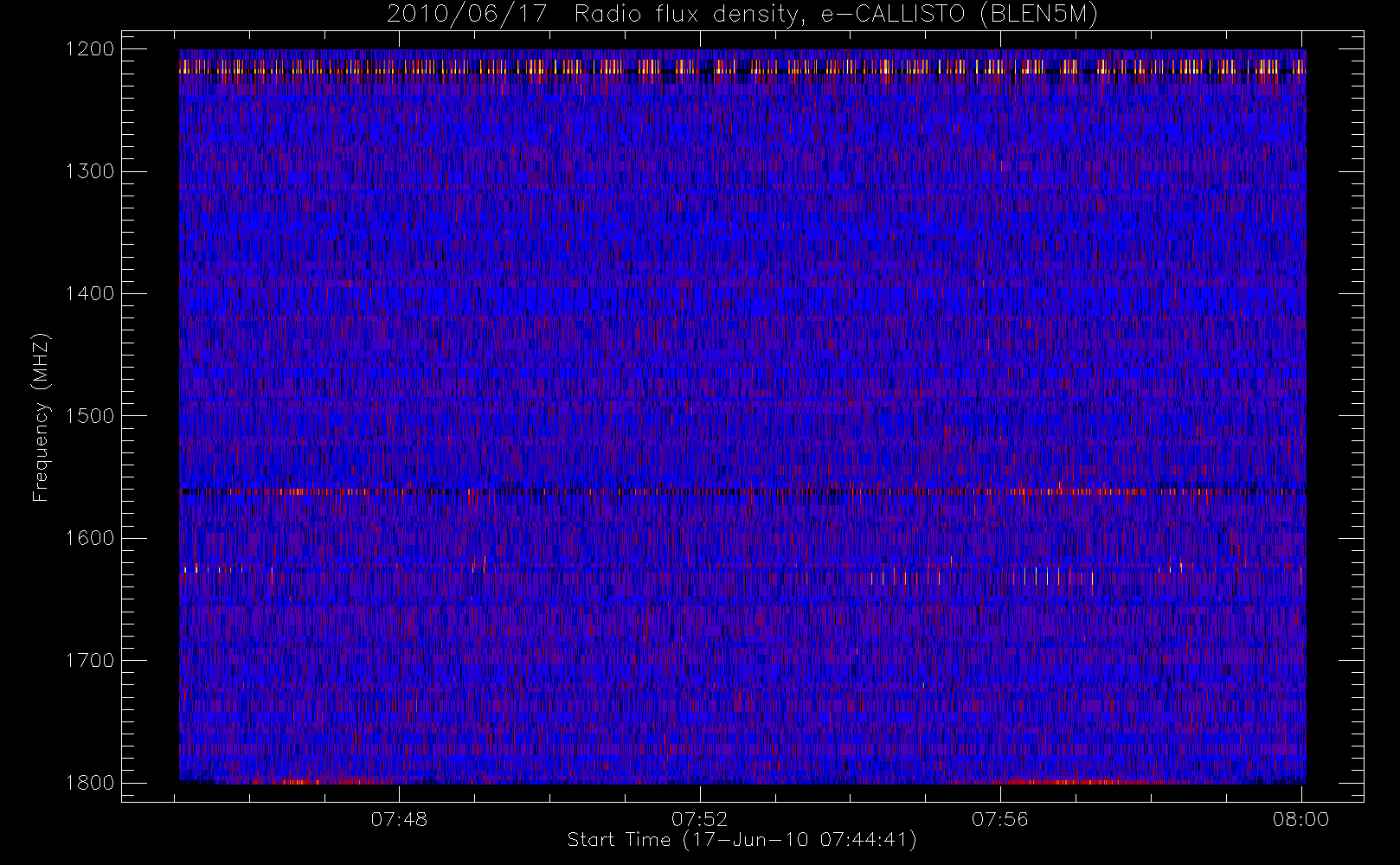Click the 'Start Time (17-Jun-10 07:44:41)' label
Screen dimensions: 1400x865
pyautogui.click(x=742, y=840)
